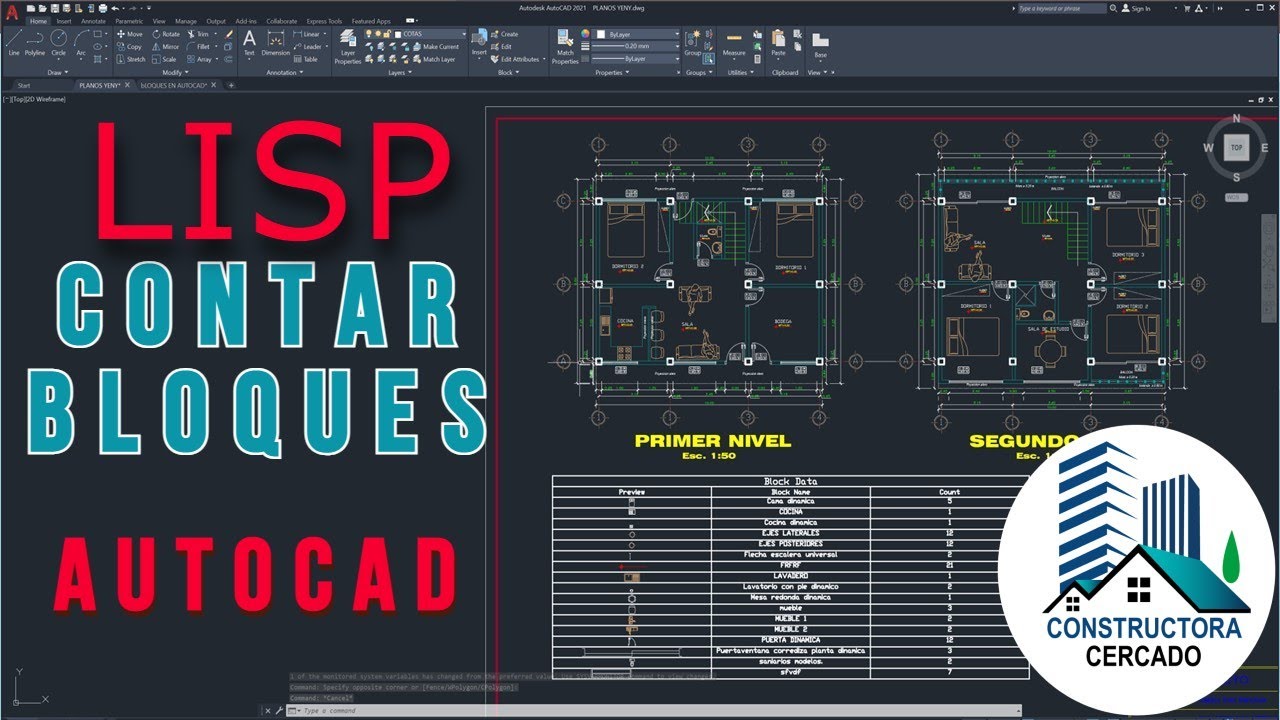This screenshot has height=720, width=1280.
Task: Click the Rotate tool
Action: point(166,34)
